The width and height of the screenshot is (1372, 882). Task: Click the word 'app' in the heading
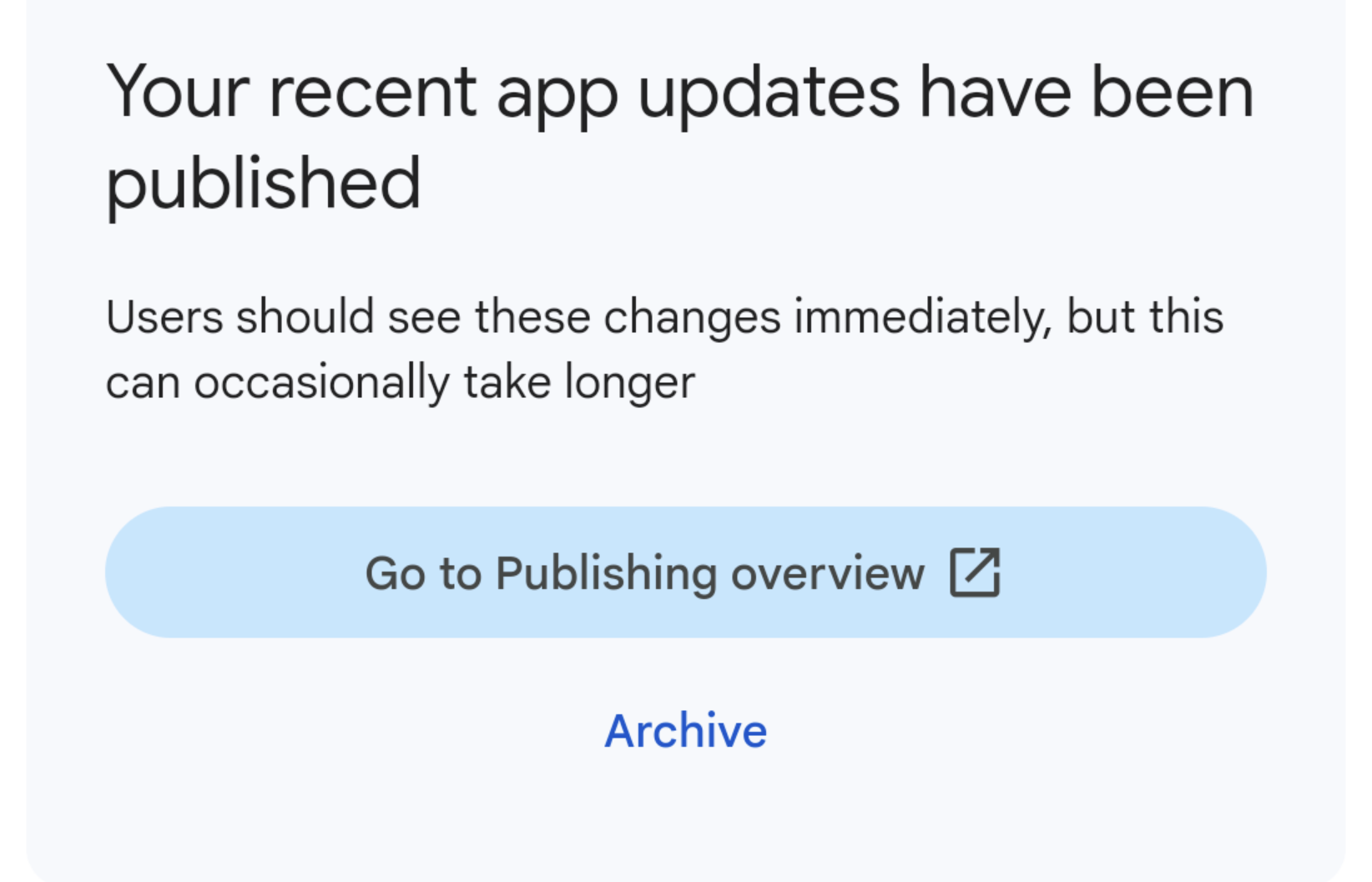[557, 93]
